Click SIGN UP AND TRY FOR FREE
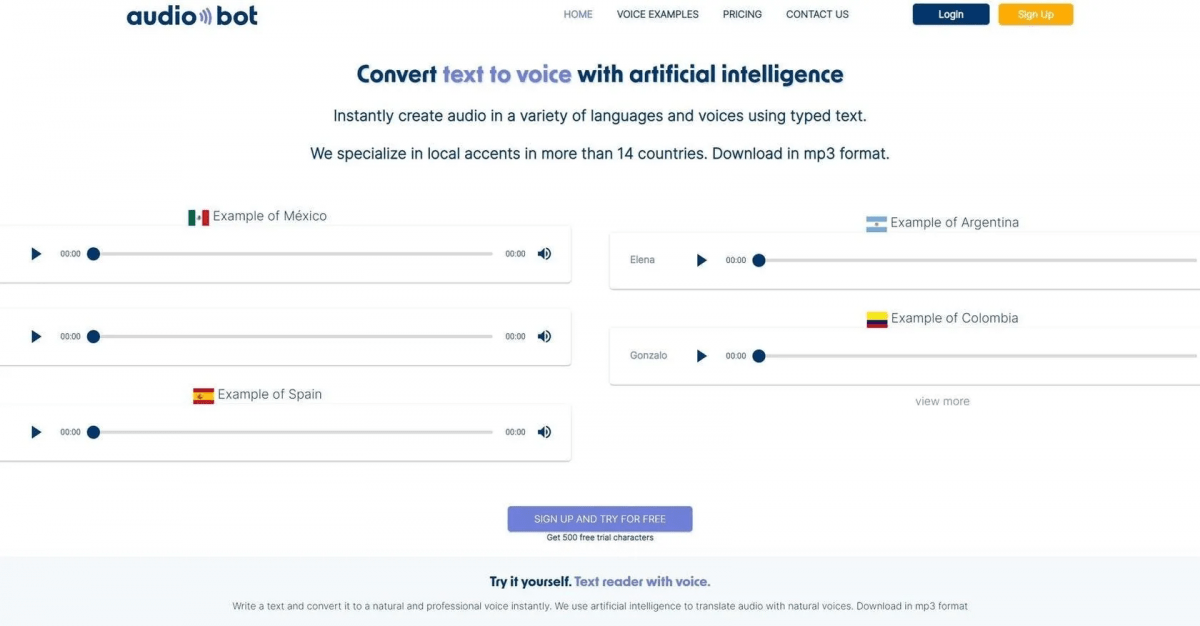Viewport: 1200px width, 626px height. [600, 519]
